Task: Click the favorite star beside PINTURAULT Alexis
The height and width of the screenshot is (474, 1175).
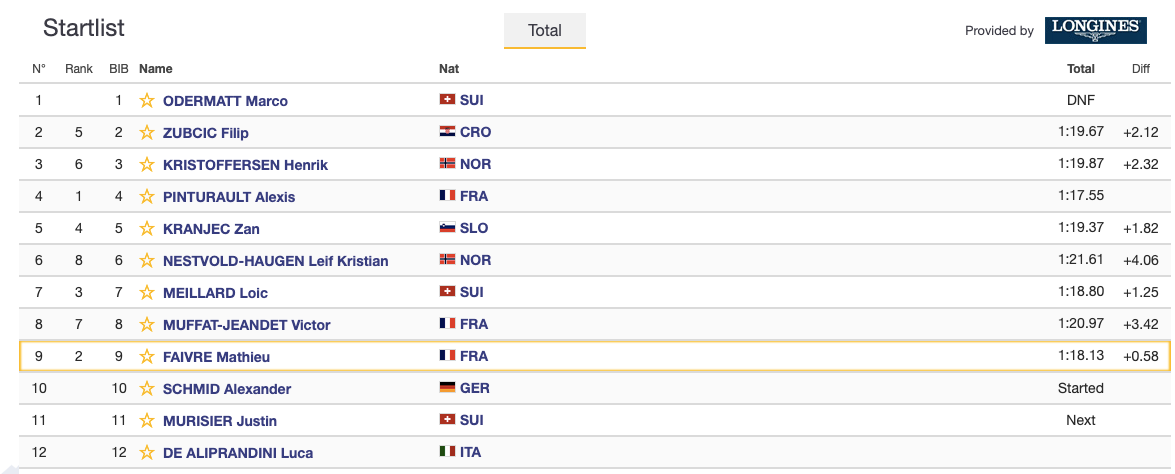Action: point(147,196)
